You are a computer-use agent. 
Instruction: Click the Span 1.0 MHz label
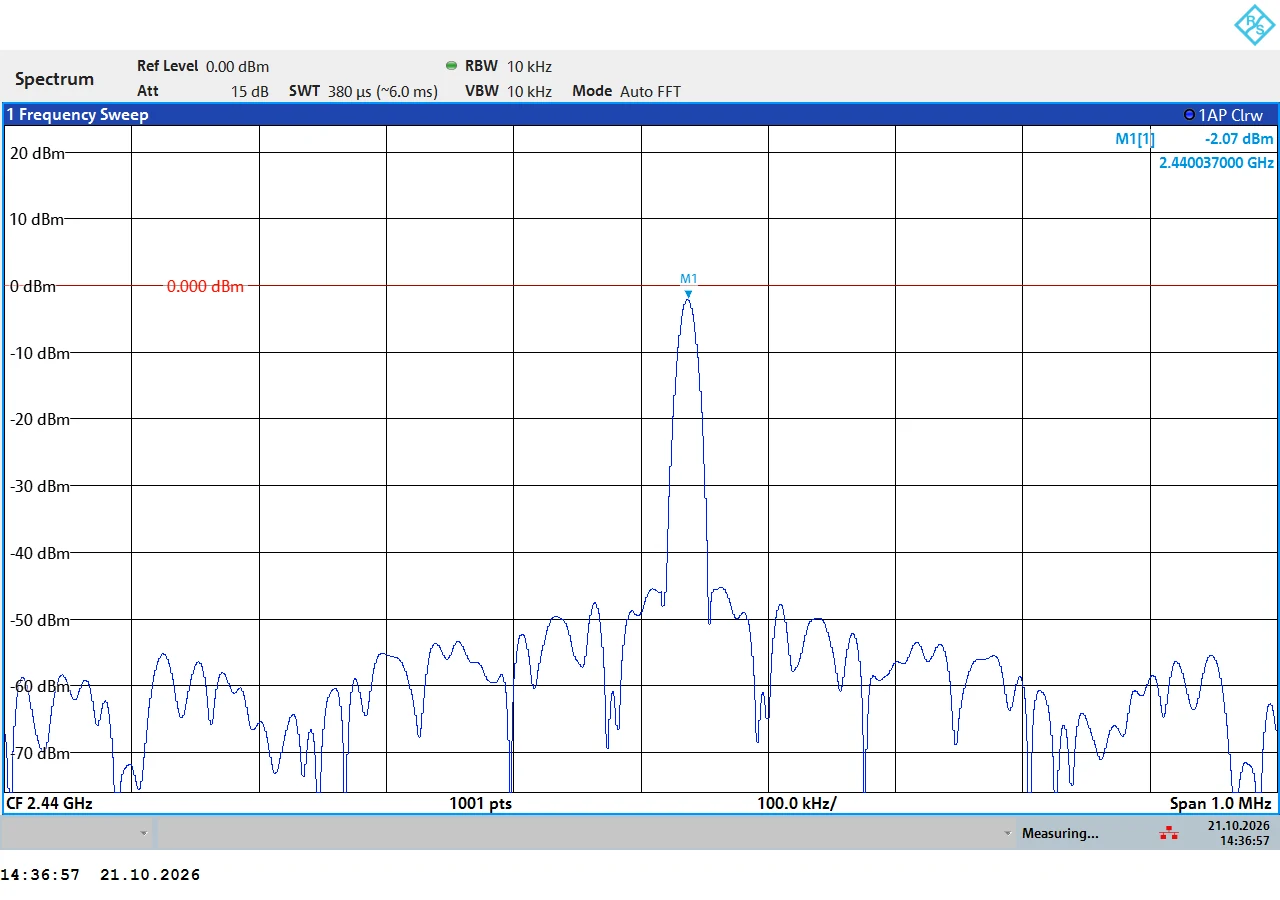click(x=1220, y=803)
